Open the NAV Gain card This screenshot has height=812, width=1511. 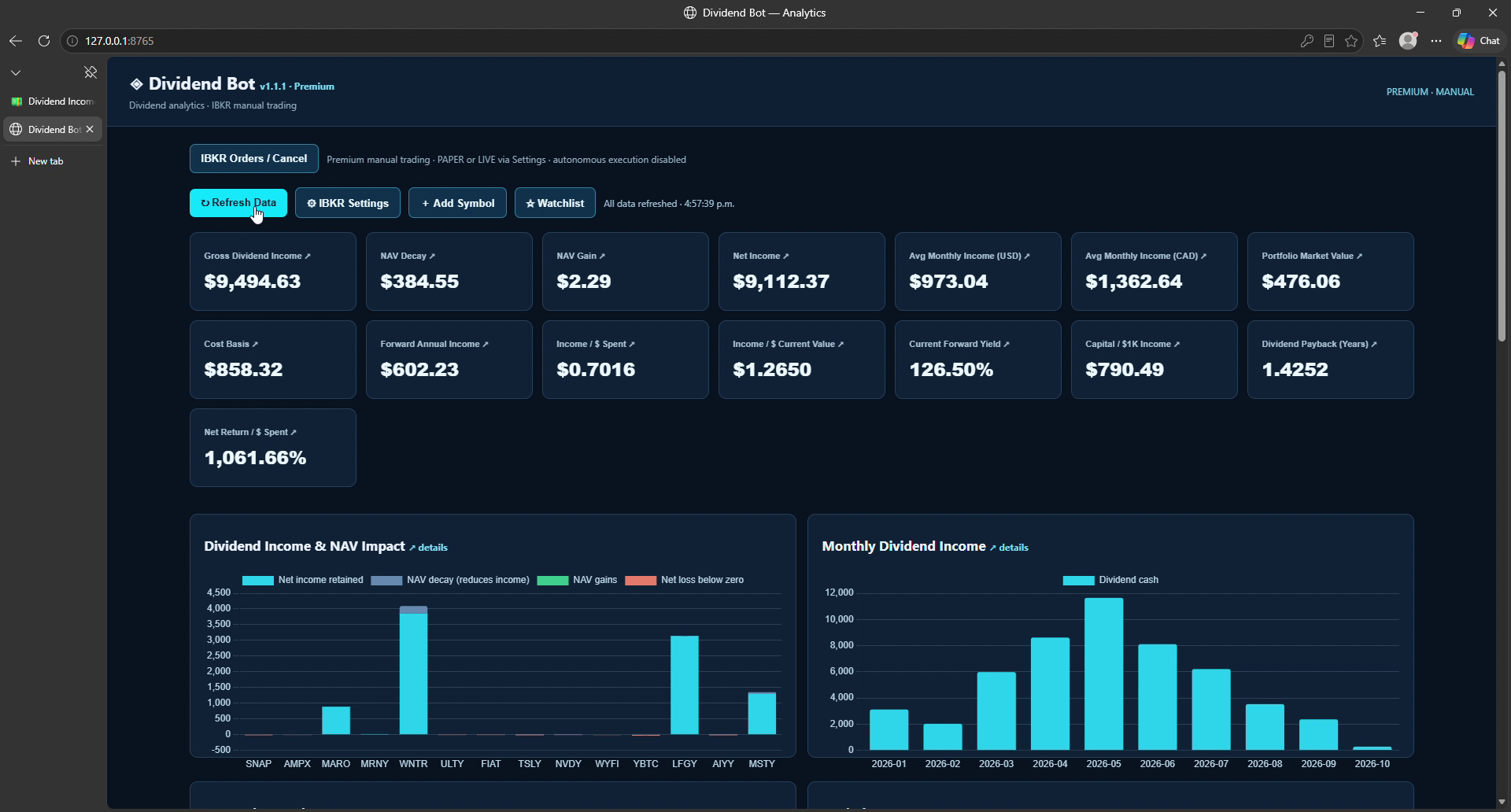coord(626,271)
